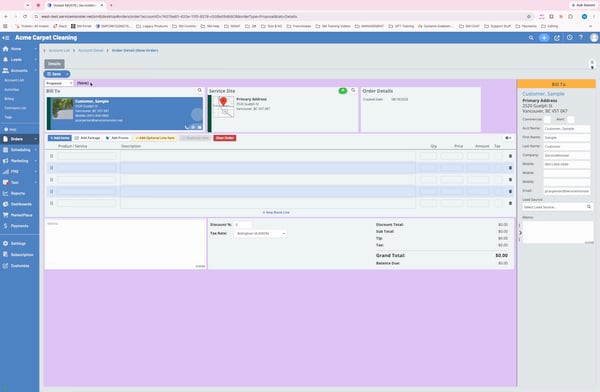This screenshot has width=600, height=392.
Task: Expand the Orders sidebar chevron
Action: point(36,139)
